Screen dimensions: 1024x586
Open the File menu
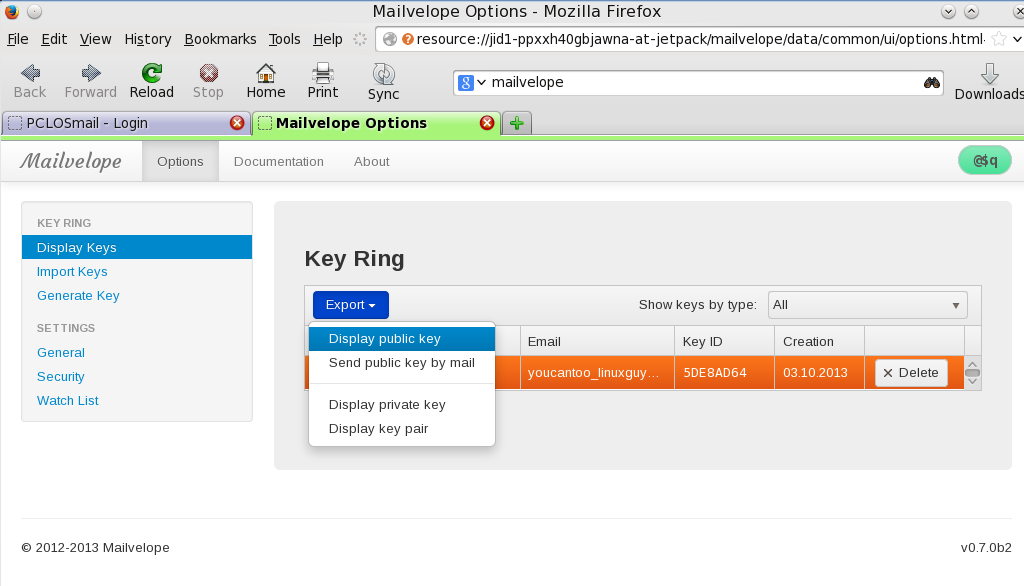[x=18, y=39]
